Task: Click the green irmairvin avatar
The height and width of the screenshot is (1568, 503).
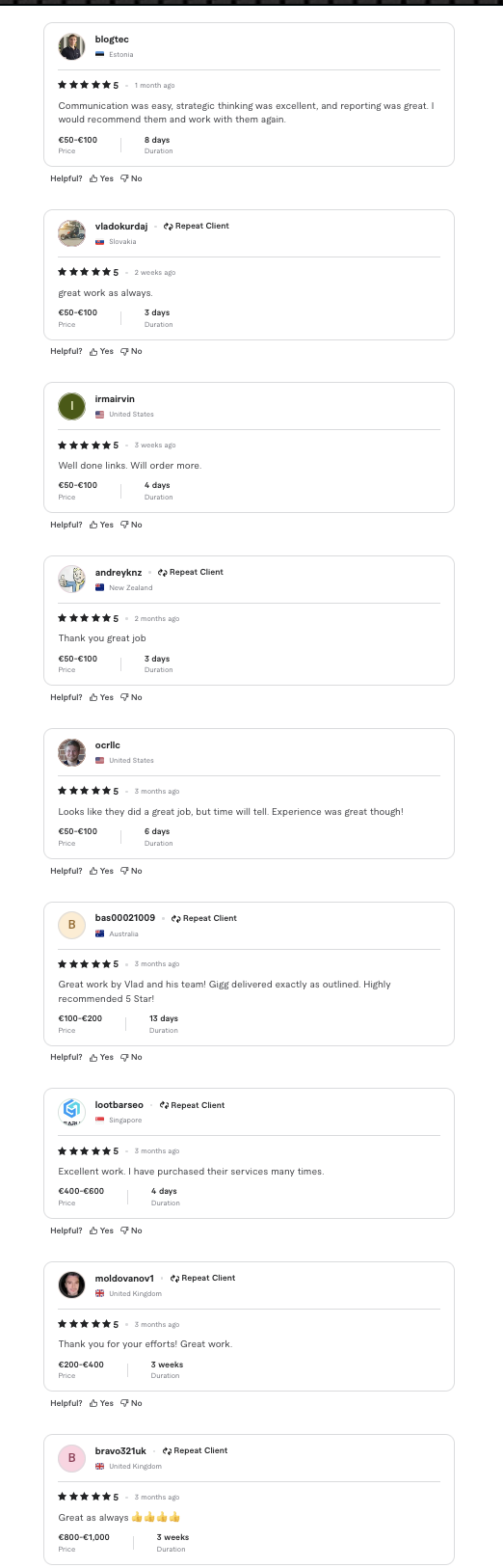Action: click(71, 406)
